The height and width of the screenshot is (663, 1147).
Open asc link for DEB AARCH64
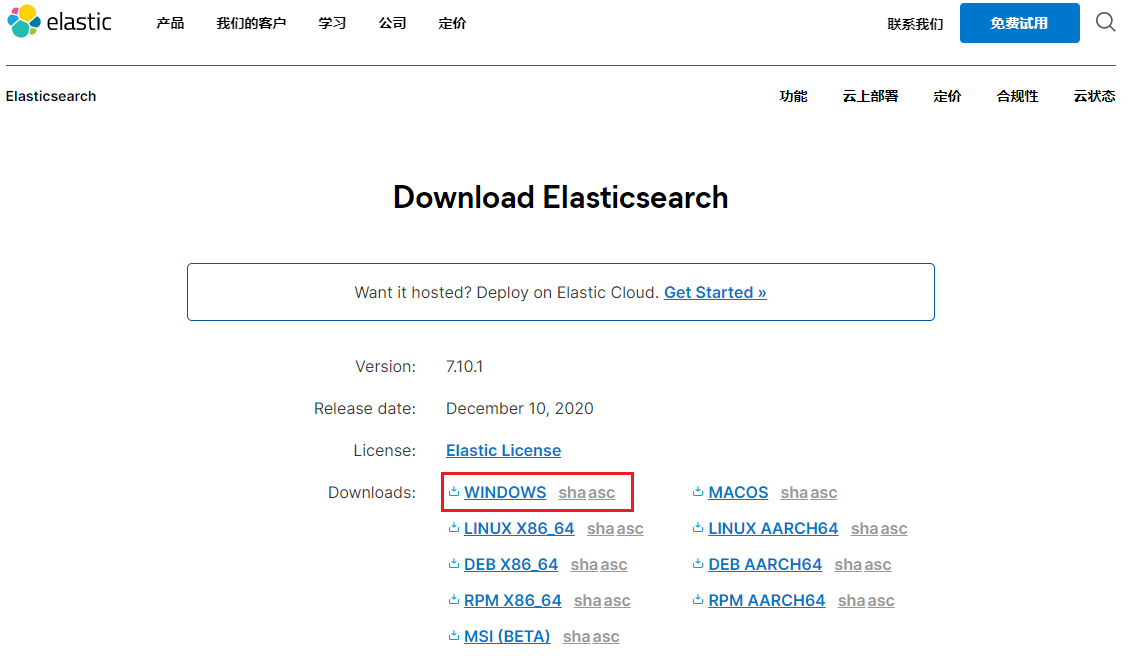tap(878, 564)
